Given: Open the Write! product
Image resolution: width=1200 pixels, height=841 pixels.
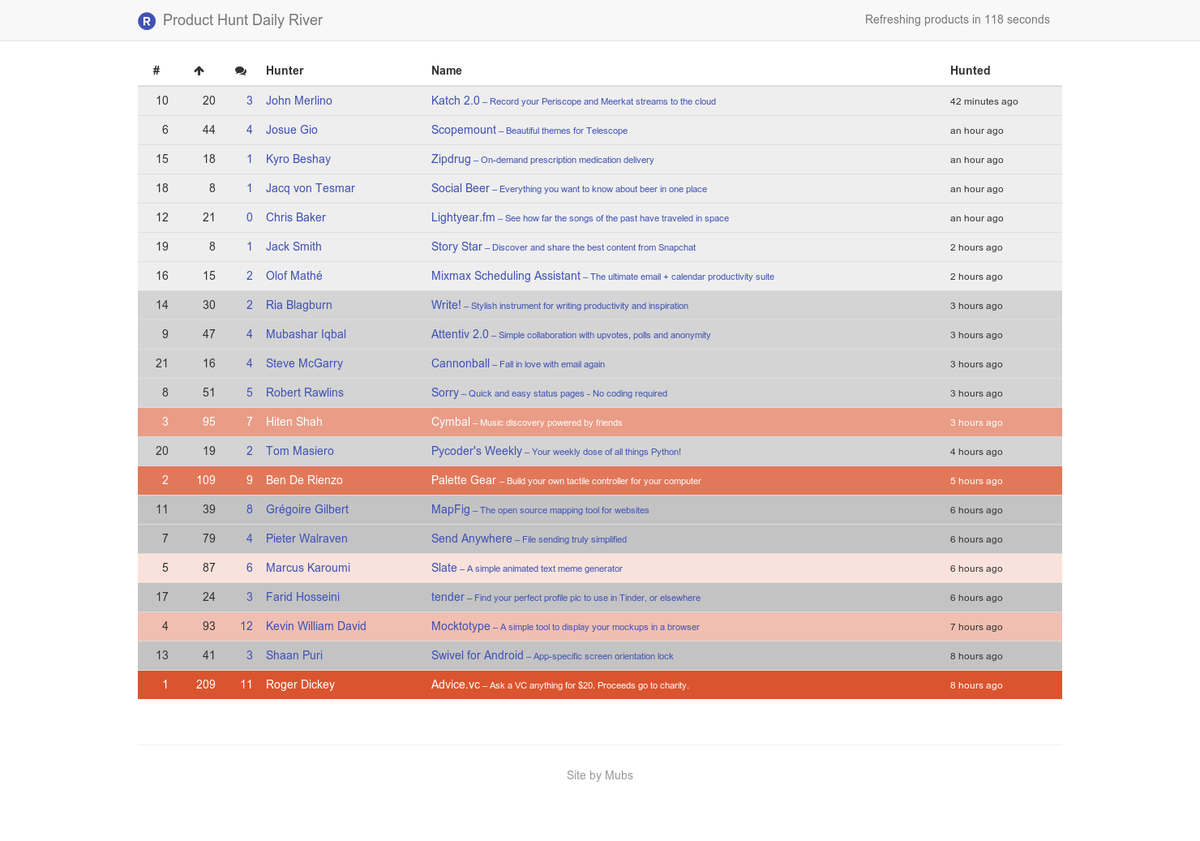Looking at the screenshot, I should click(x=446, y=305).
